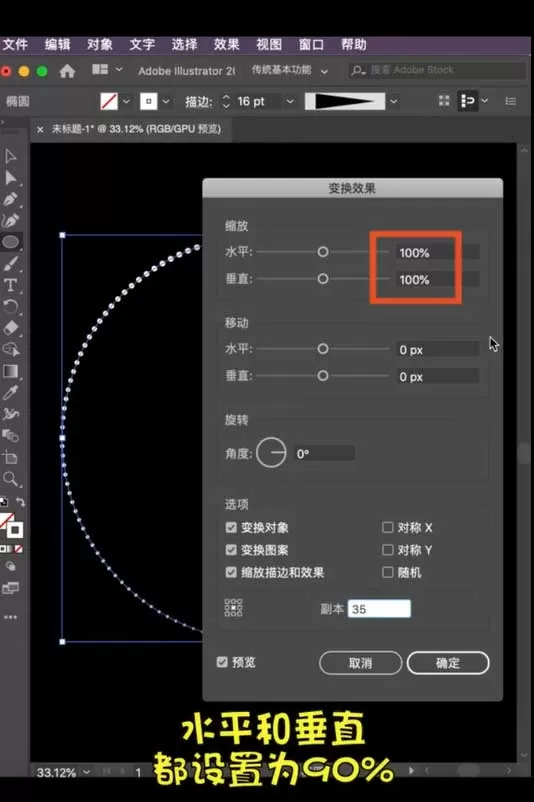This screenshot has height=802, width=534.
Task: Uncheck 变换图案 checkbox
Action: pos(231,550)
